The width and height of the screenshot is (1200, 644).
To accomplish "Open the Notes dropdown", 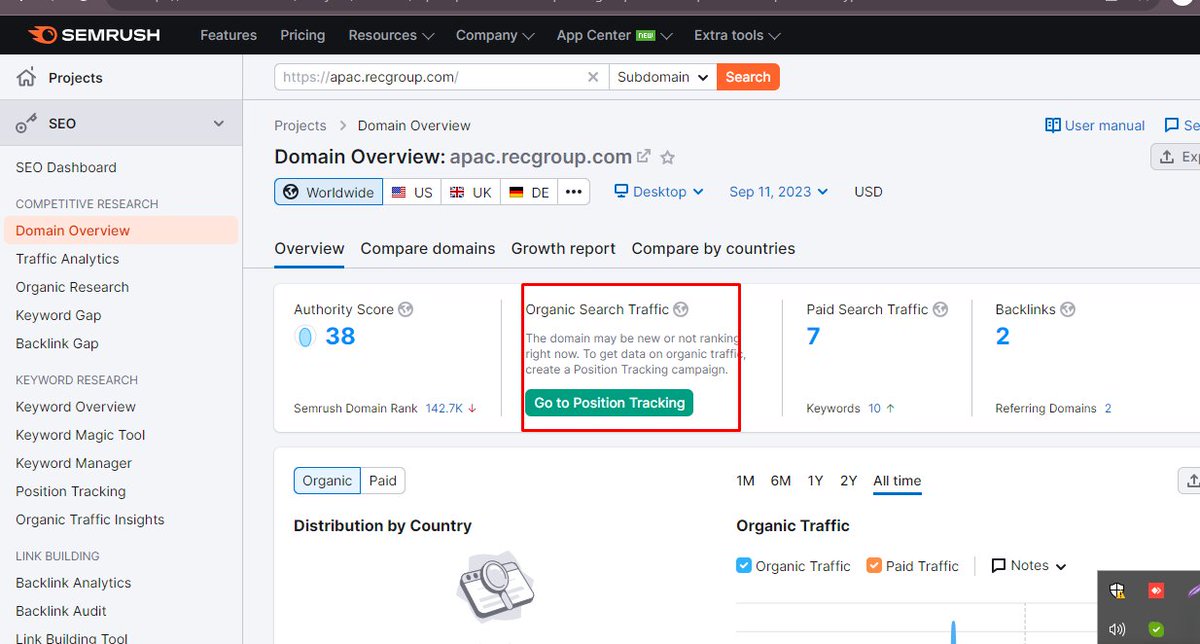I will click(1029, 566).
